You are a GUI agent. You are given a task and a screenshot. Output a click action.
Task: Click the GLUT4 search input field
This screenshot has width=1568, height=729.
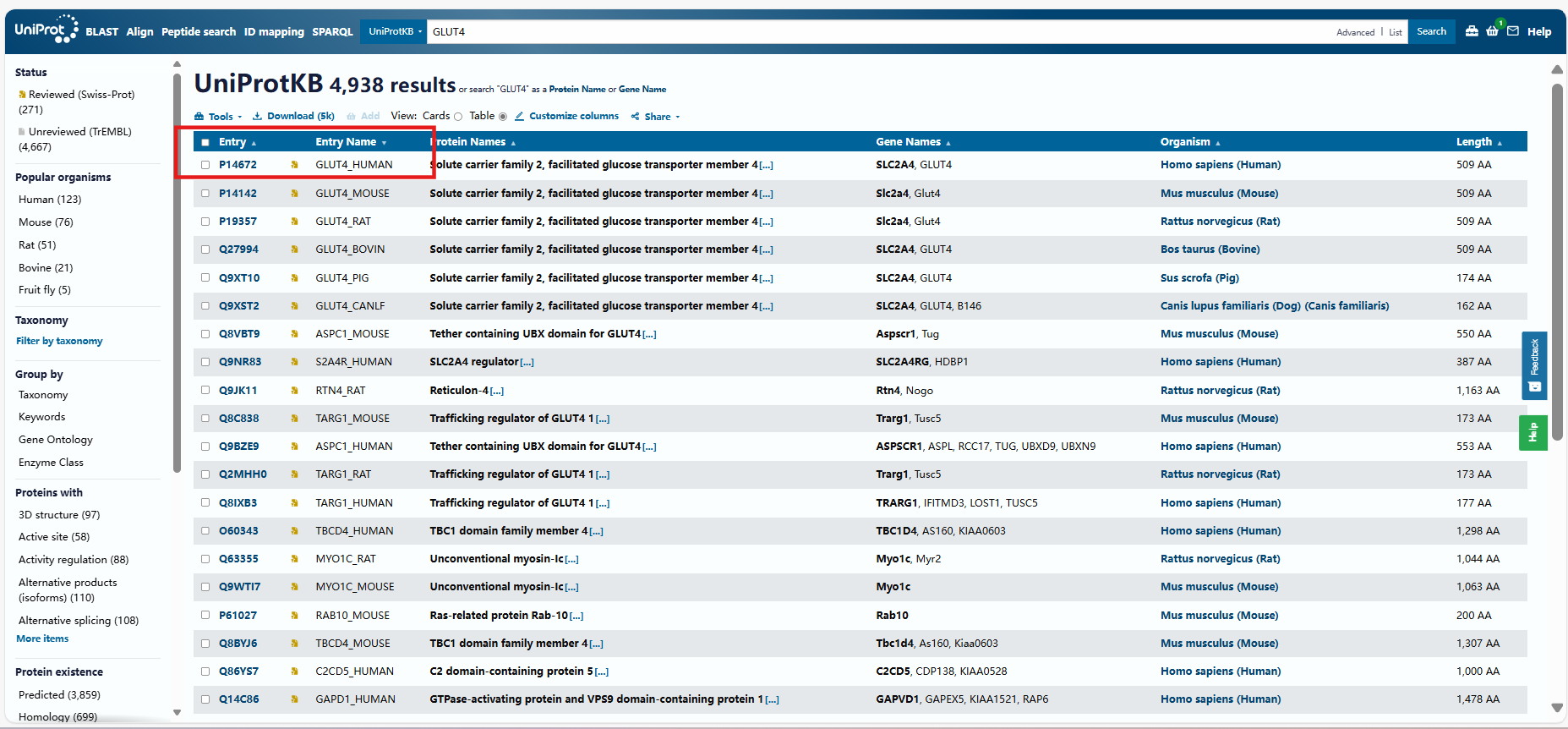[845, 31]
